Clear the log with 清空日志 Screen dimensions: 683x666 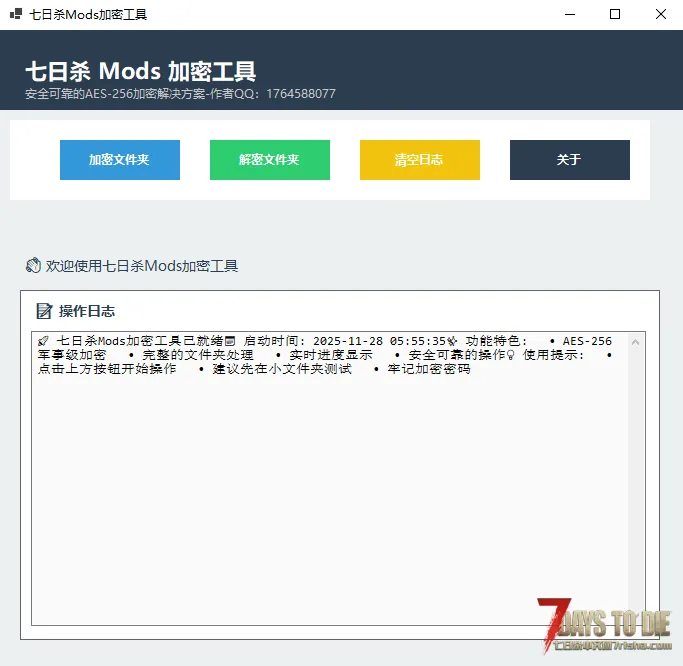click(419, 160)
